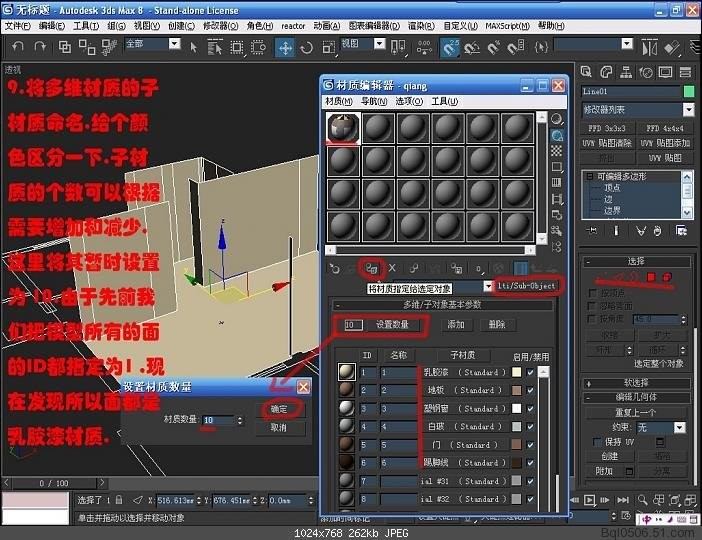The height and width of the screenshot is (540, 702).
Task: Toggle Sample Type sphere icon
Action: 556,119
